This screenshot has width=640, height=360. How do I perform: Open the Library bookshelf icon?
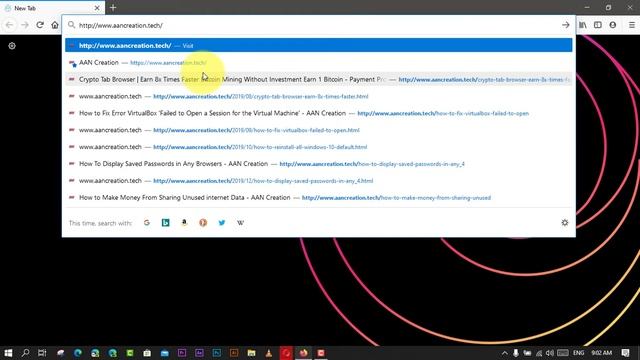coord(583,25)
